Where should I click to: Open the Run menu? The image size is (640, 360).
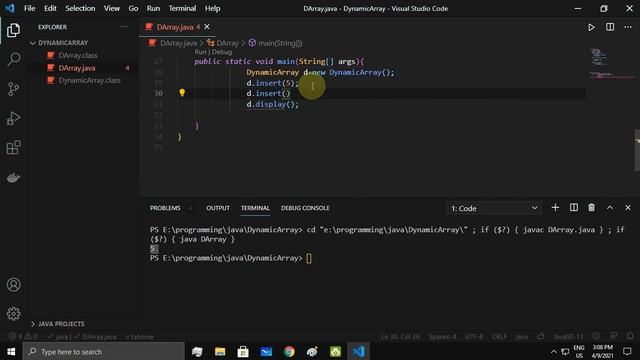(153, 8)
